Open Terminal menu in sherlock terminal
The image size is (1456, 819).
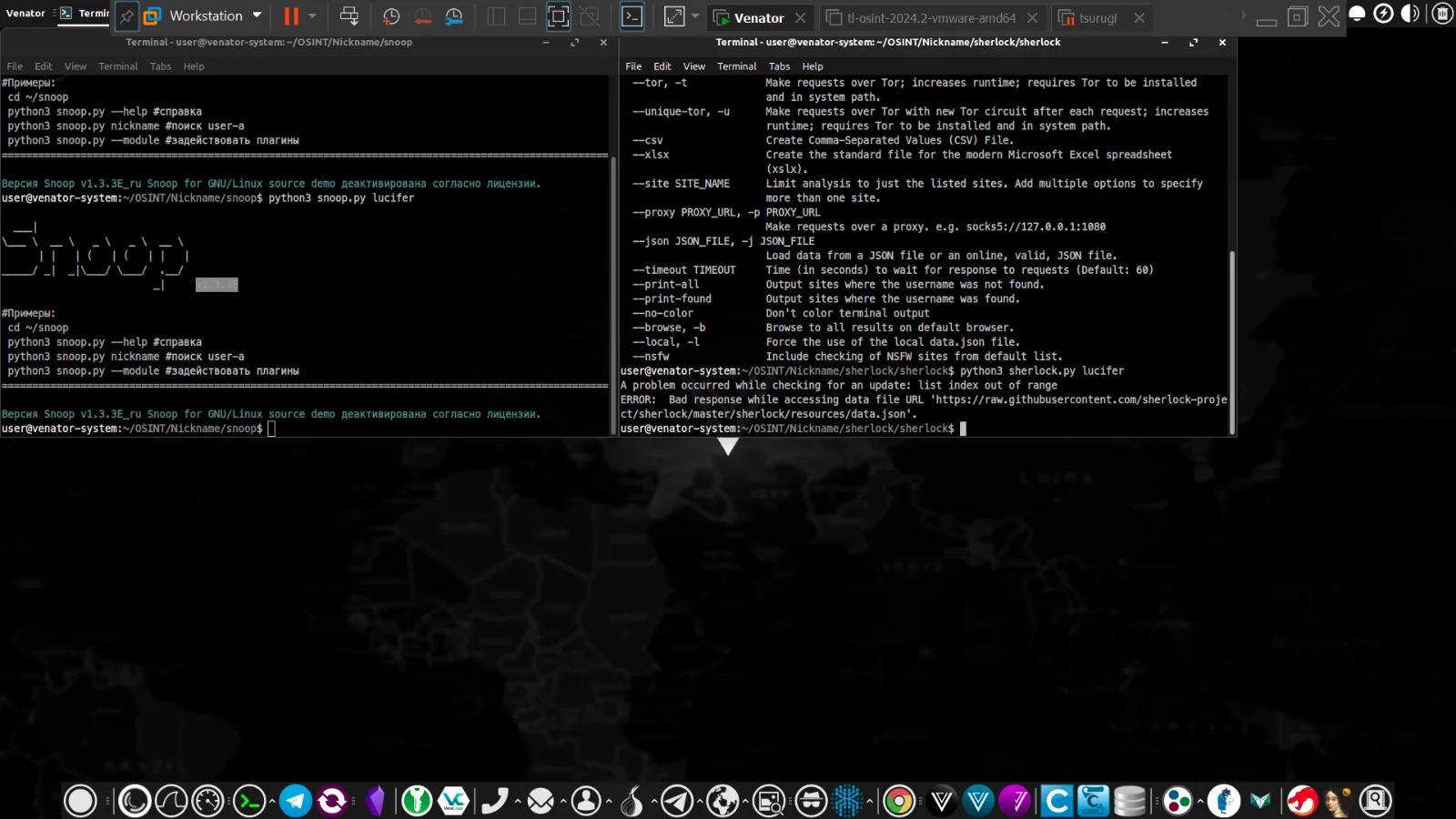[x=736, y=66]
